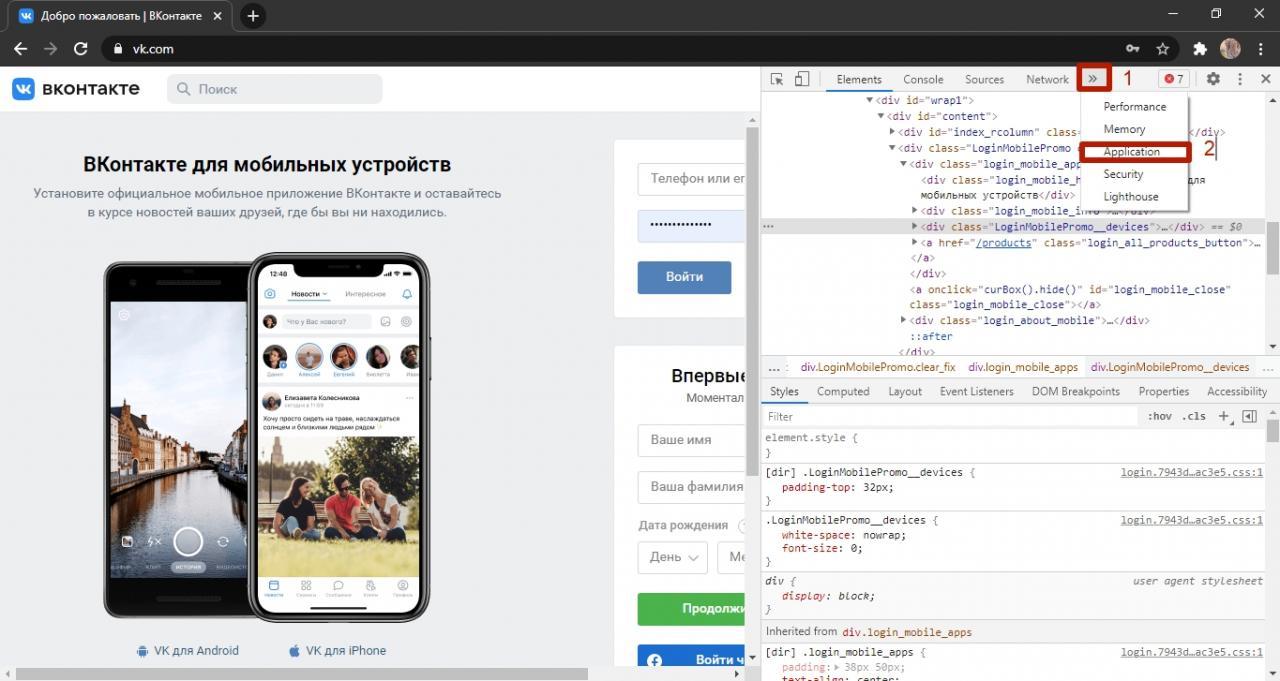The image size is (1280, 681).
Task: Expand the login_mobile_info div node
Action: pyautogui.click(x=915, y=211)
